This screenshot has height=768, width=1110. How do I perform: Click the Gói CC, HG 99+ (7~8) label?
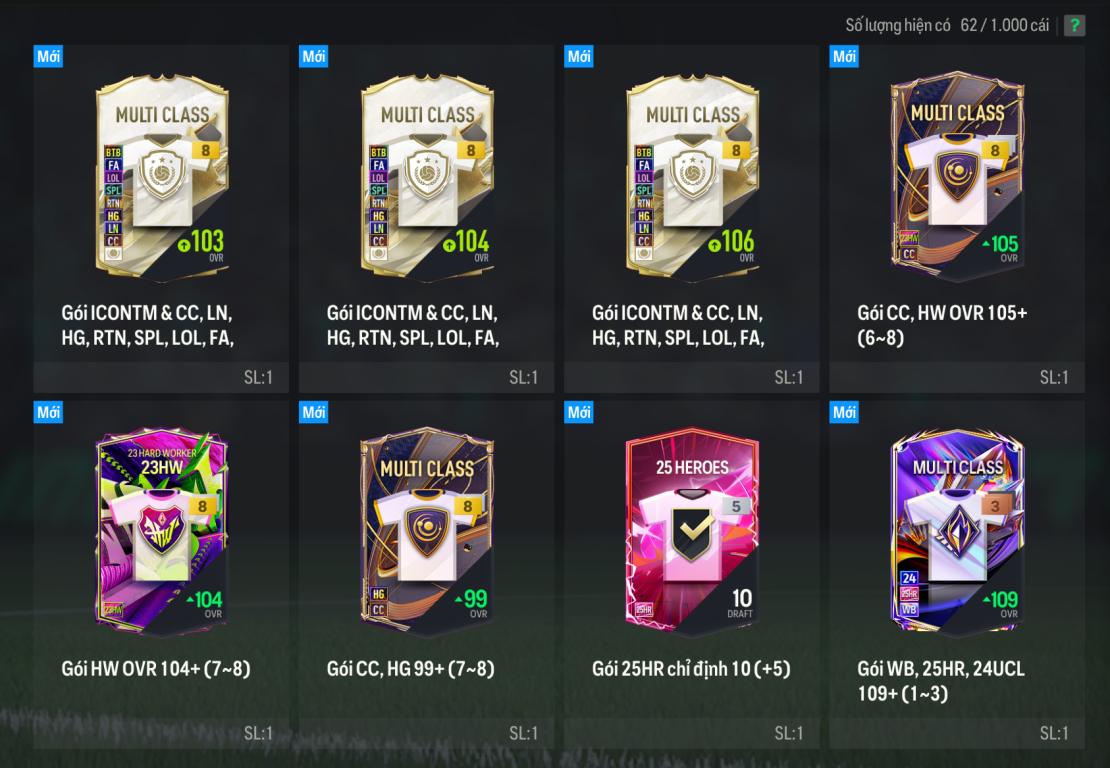pos(411,668)
